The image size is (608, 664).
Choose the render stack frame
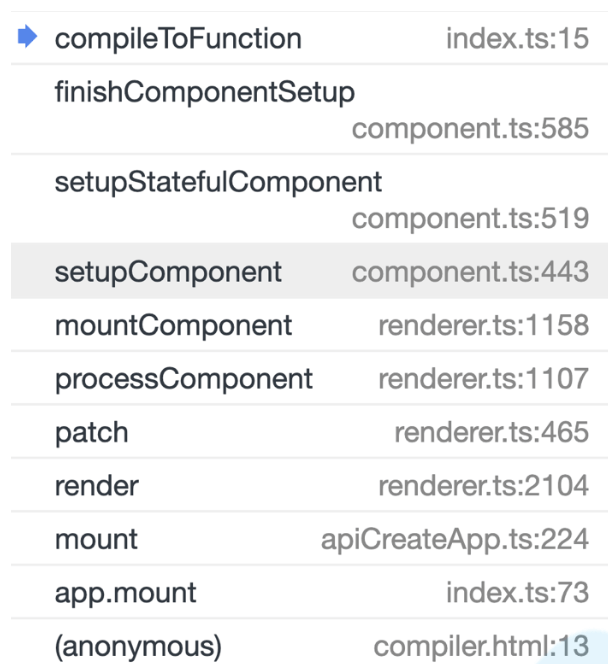(x=97, y=487)
